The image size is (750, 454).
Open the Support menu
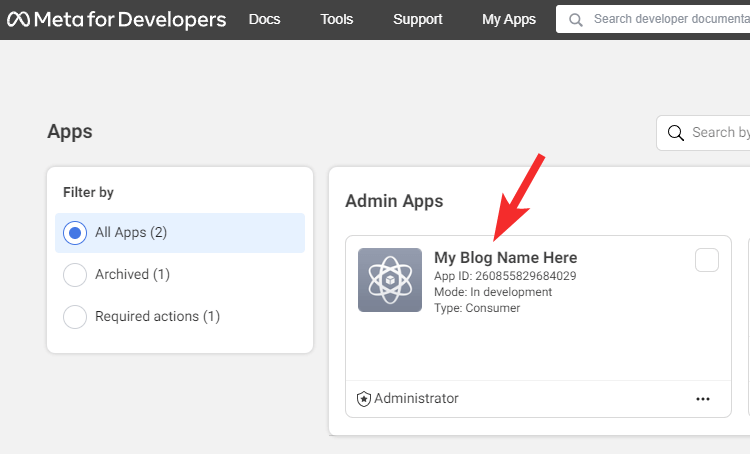(418, 19)
